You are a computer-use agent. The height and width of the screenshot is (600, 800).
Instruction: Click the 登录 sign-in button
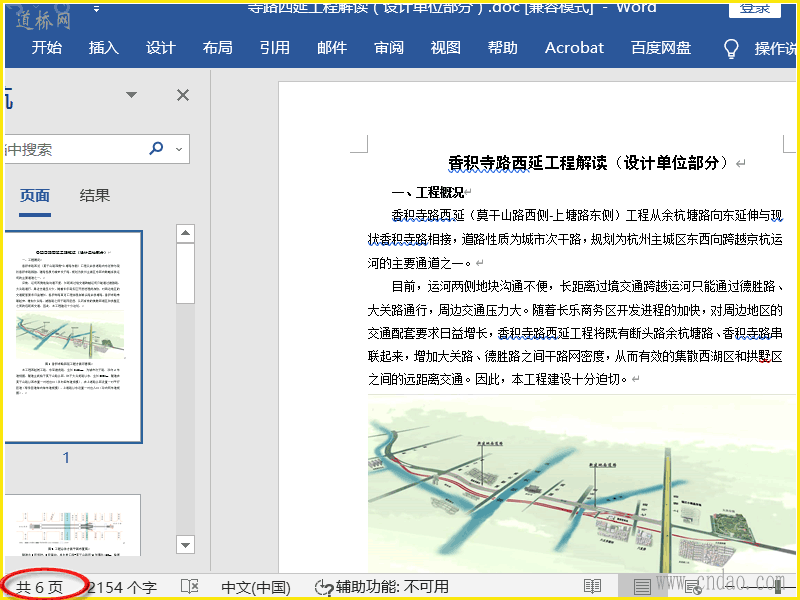point(755,8)
